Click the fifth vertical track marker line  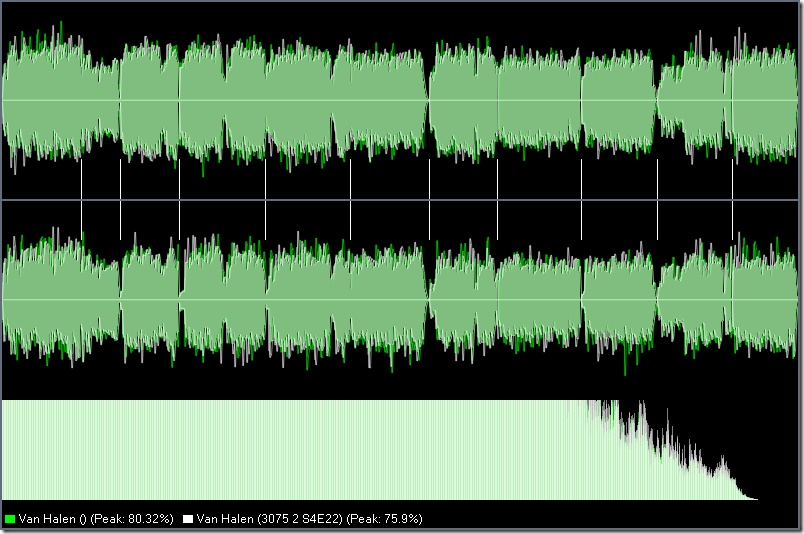[x=351, y=199]
